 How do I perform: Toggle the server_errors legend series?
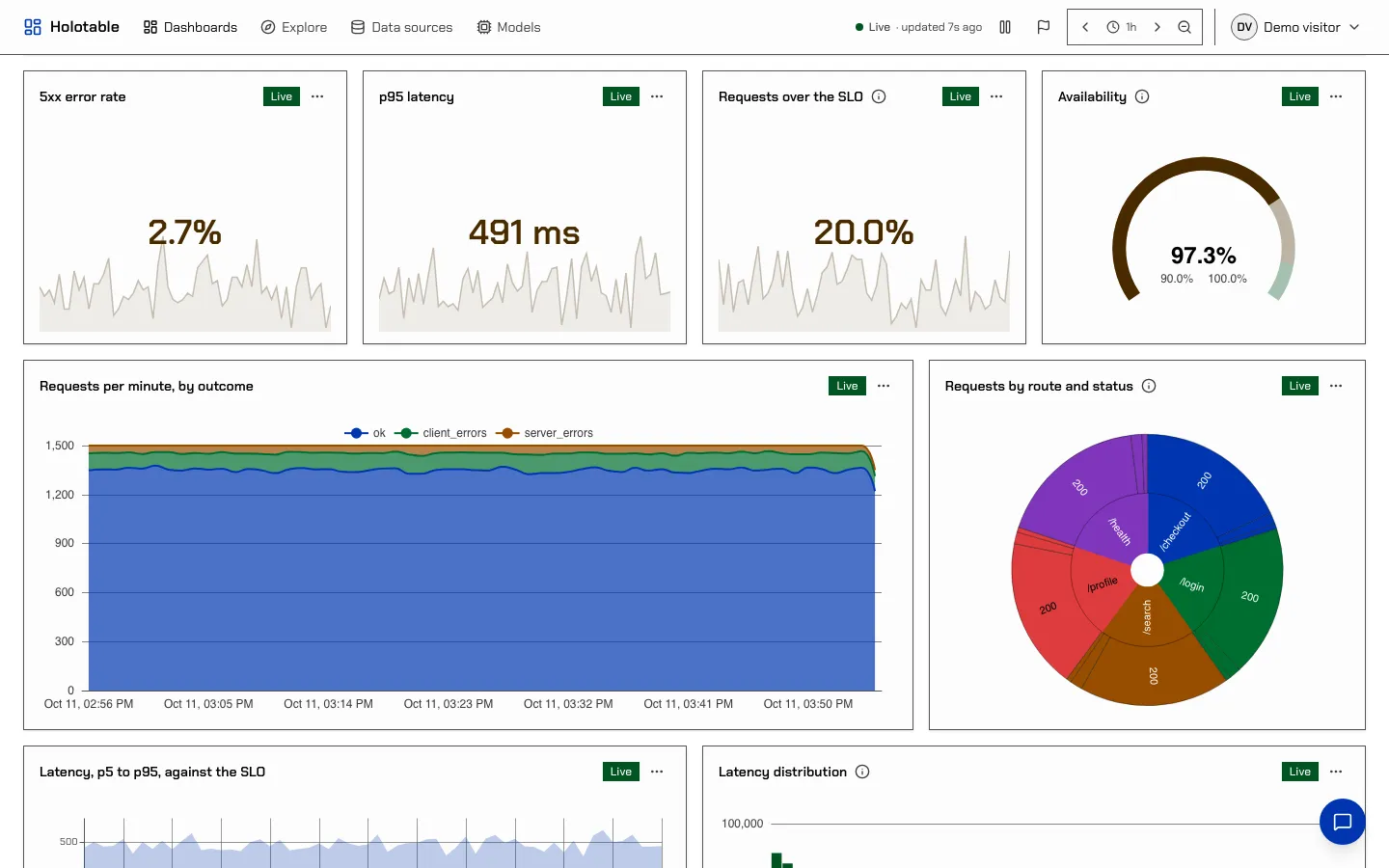(x=545, y=433)
